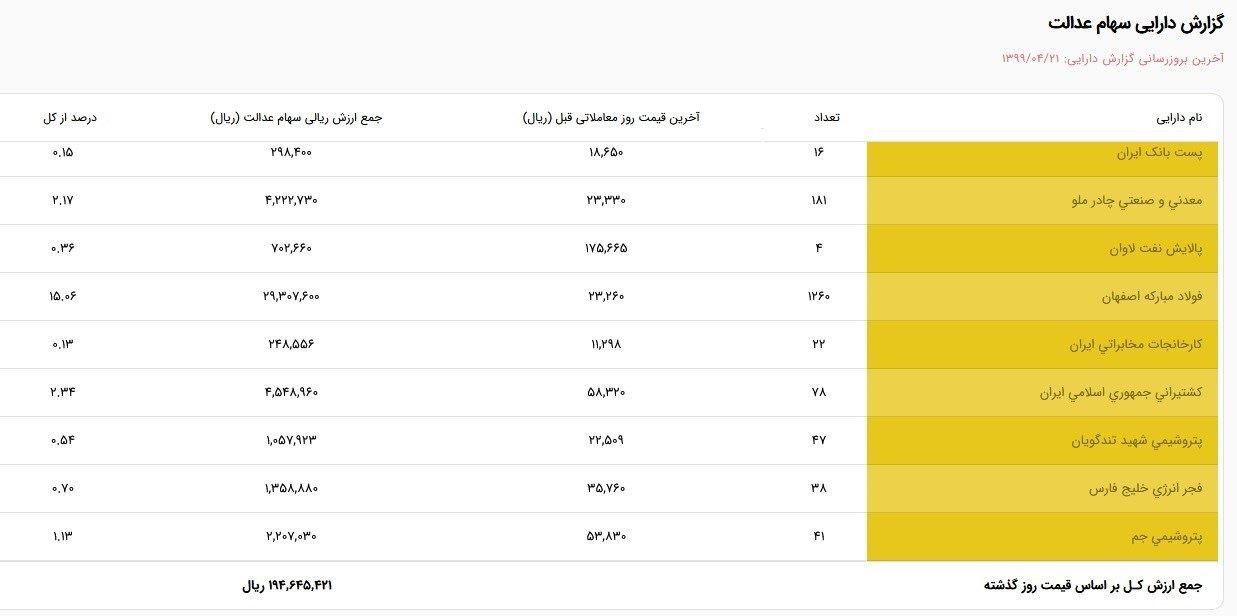The image size is (1237, 616).
Task: Click the 'جمع ارزش ریالی سهام عدالت' header
Action: coord(296,118)
